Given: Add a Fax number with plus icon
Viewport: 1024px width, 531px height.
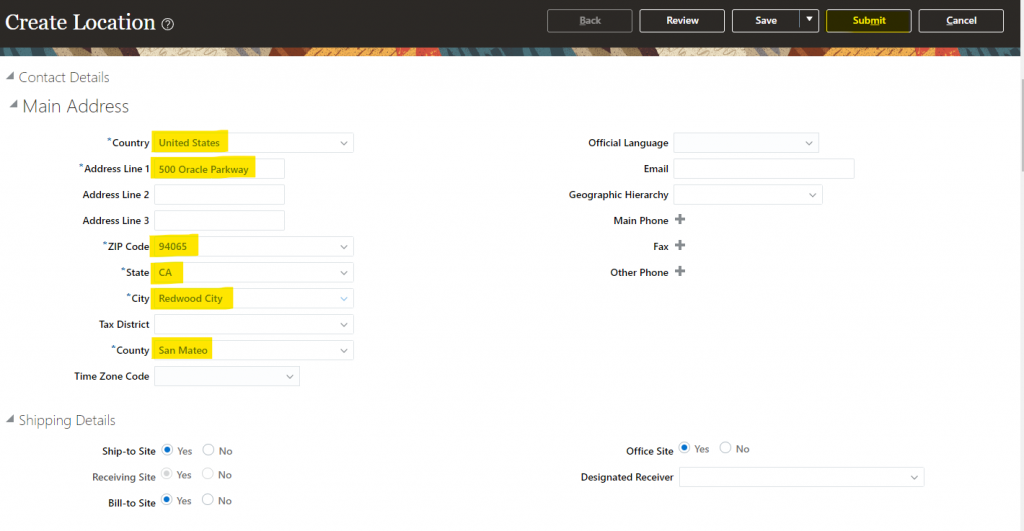Looking at the screenshot, I should (x=680, y=246).
